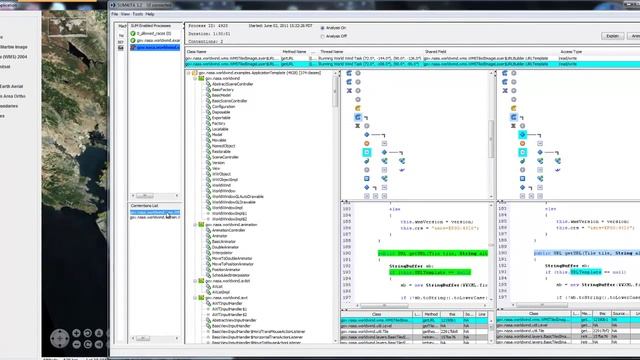
Task: Select cyan-highlighted getURL row in contention table
Action: tap(412, 64)
